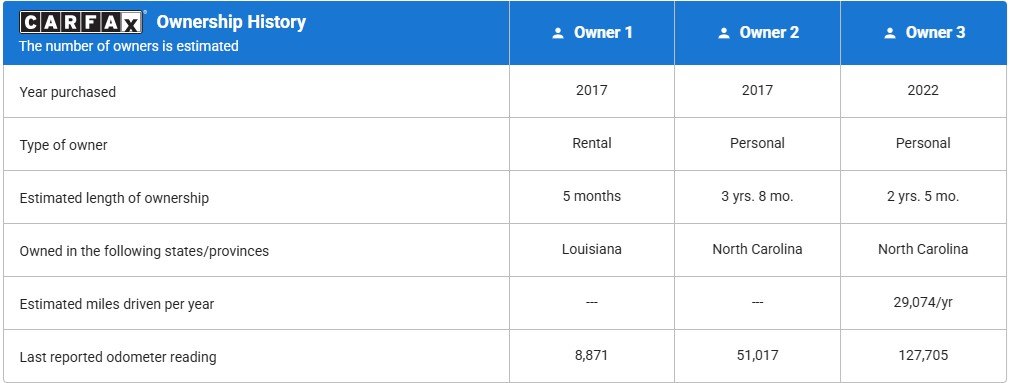This screenshot has width=1010, height=383.
Task: Click the 'number of owners is estimated' note
Action: [x=129, y=46]
